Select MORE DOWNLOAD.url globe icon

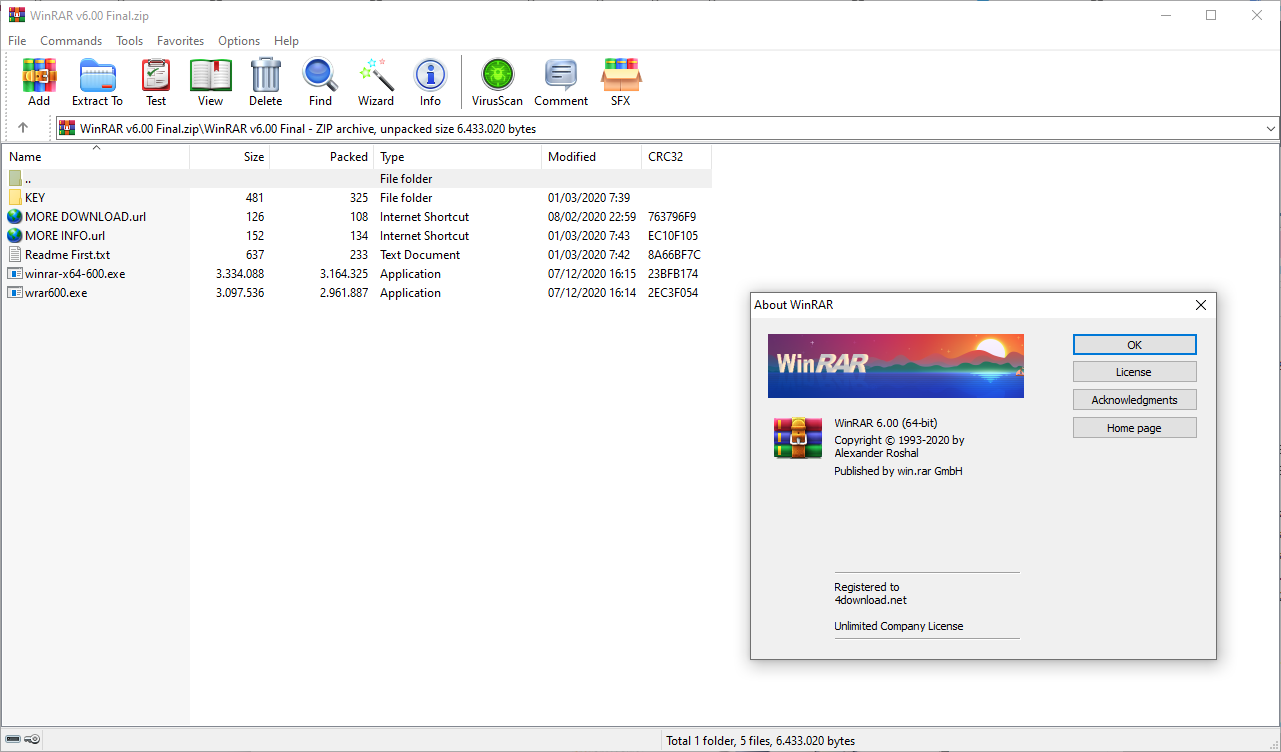point(15,216)
